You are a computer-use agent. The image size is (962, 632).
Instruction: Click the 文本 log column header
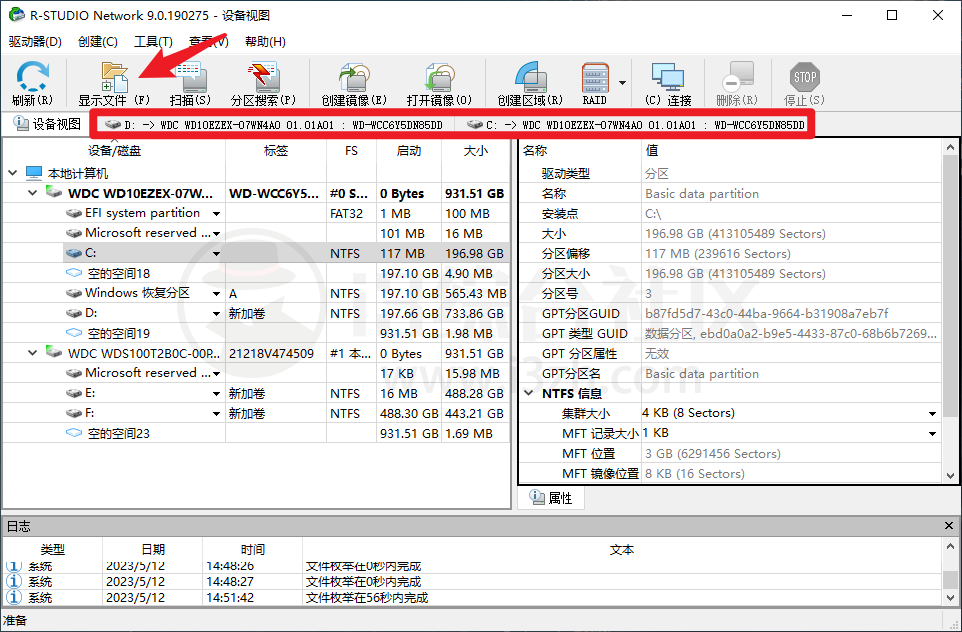pos(622,549)
